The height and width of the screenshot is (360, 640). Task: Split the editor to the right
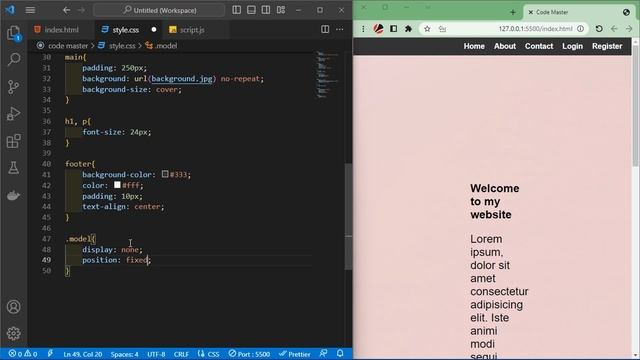(325, 29)
